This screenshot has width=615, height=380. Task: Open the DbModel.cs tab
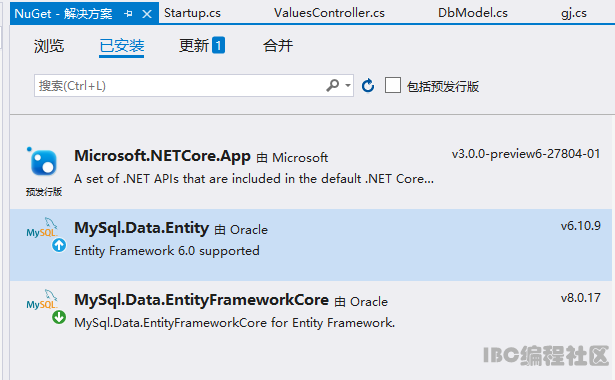pos(473,13)
